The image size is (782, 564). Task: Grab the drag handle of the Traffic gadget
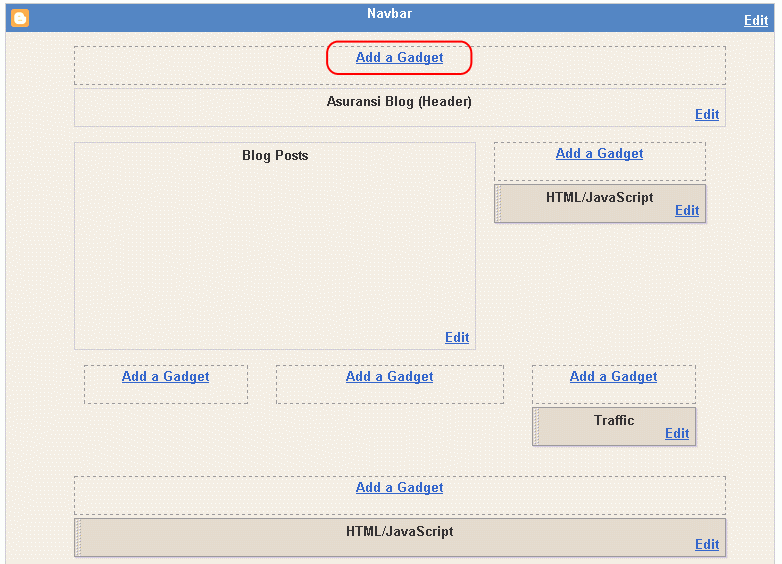click(536, 426)
